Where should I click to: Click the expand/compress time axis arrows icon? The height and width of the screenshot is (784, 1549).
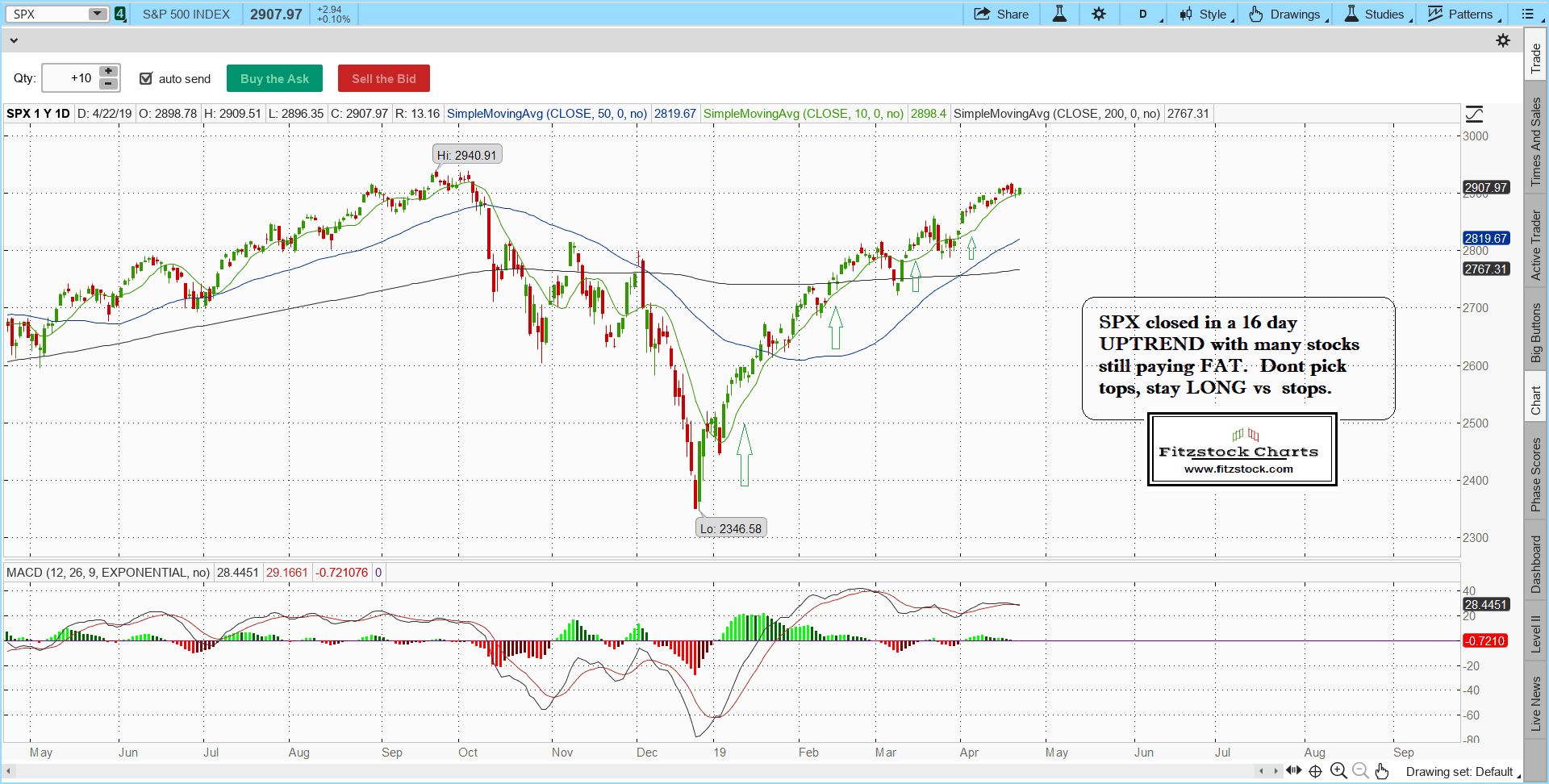tap(1294, 771)
